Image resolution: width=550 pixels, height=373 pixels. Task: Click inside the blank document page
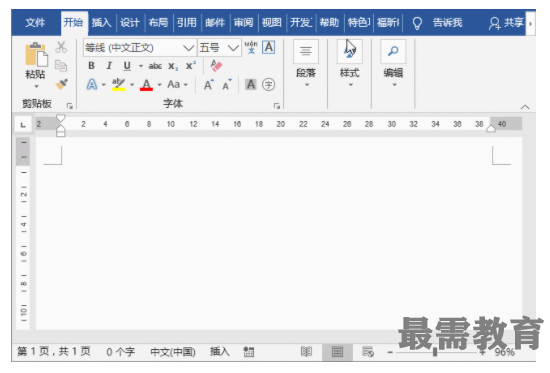pyautogui.click(x=279, y=233)
